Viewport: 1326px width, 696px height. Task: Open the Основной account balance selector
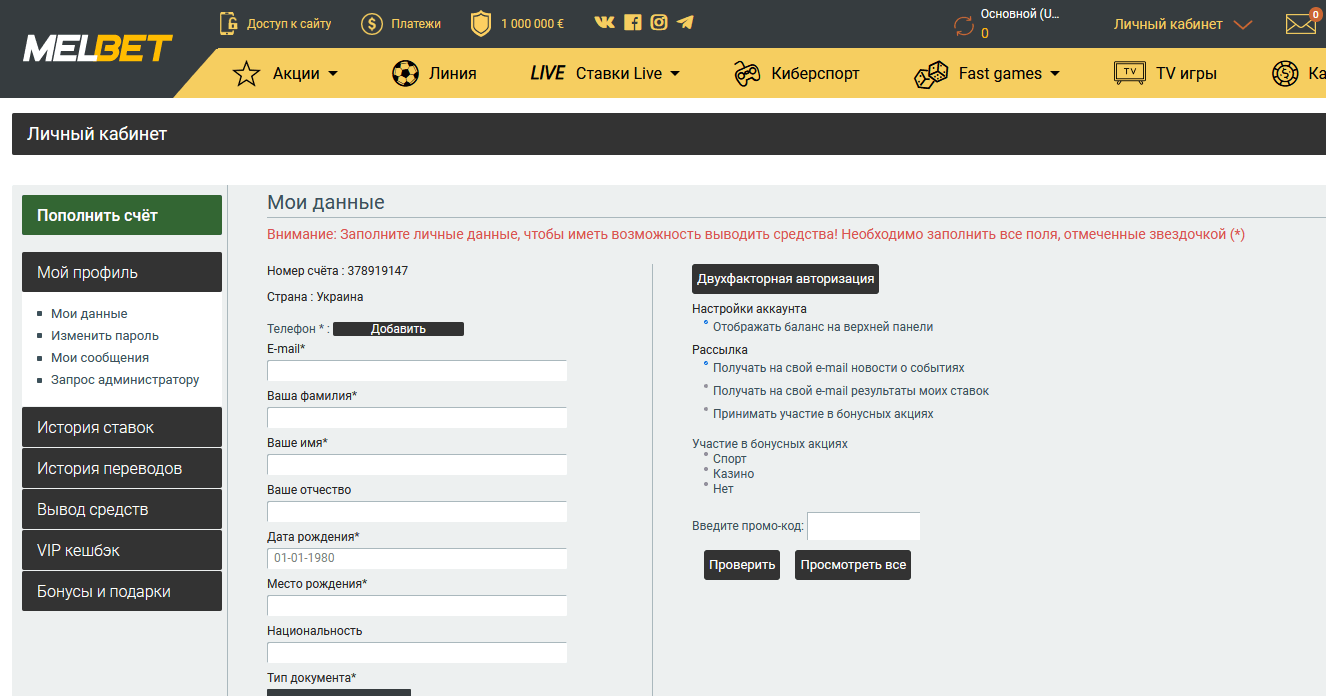1020,24
